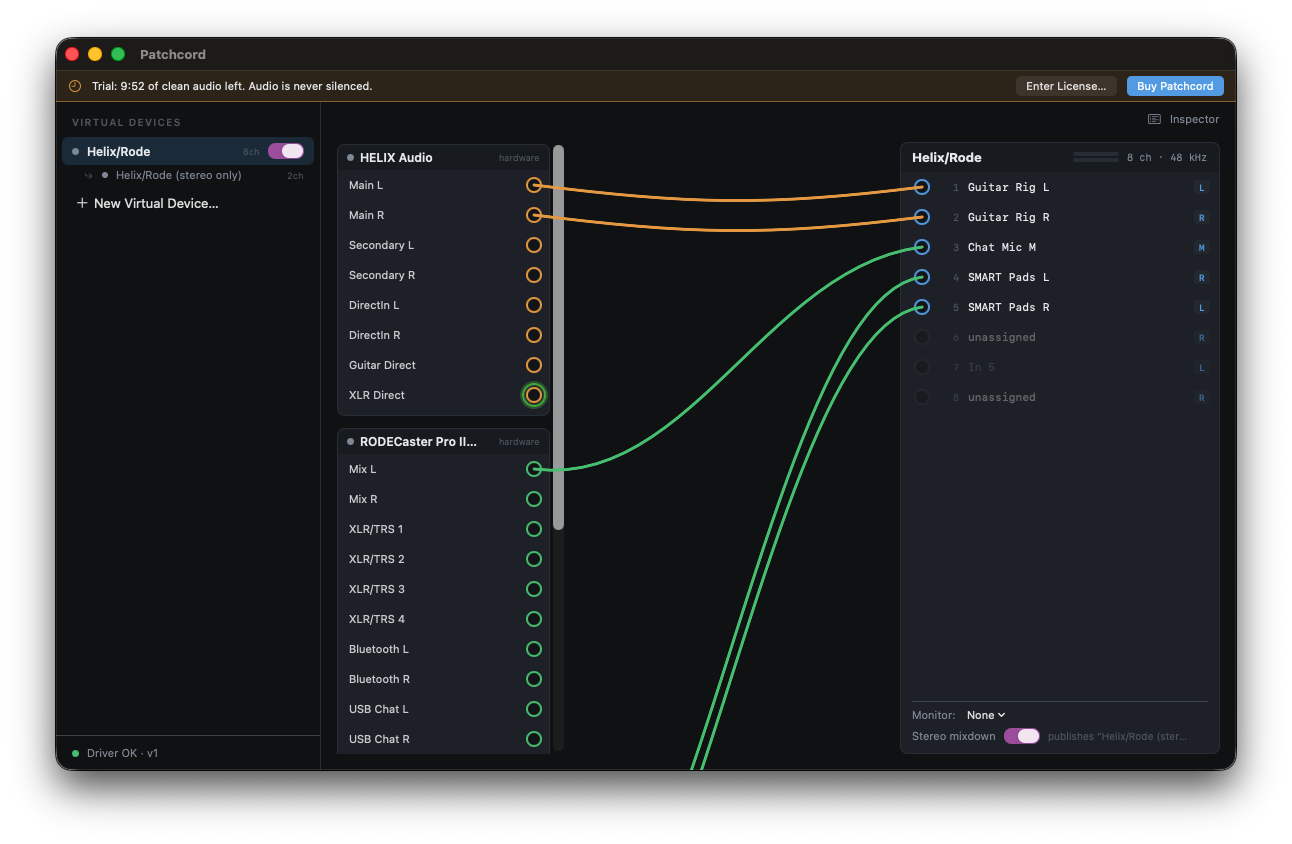
Task: Select the Bluetooth R port circle
Action: (x=534, y=679)
